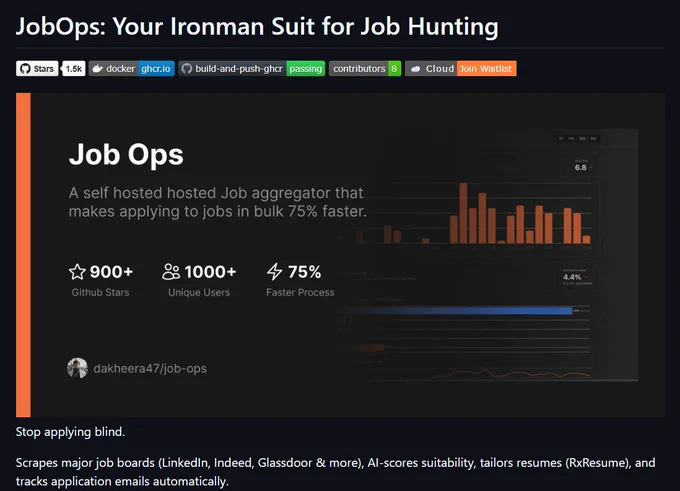Click the 4.4% value in banner chart
The height and width of the screenshot is (491, 680).
click(572, 277)
